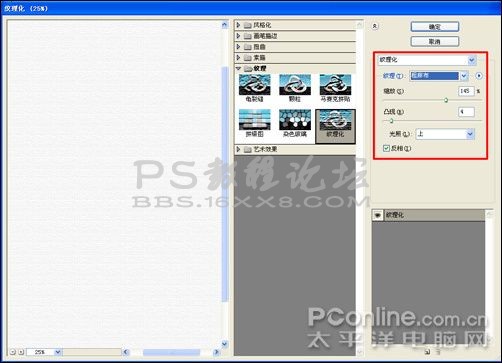Image resolution: width=502 pixels, height=363 pixels.
Task: Select the 颗粒 (Grain) filter thumbnail
Action: (295, 88)
